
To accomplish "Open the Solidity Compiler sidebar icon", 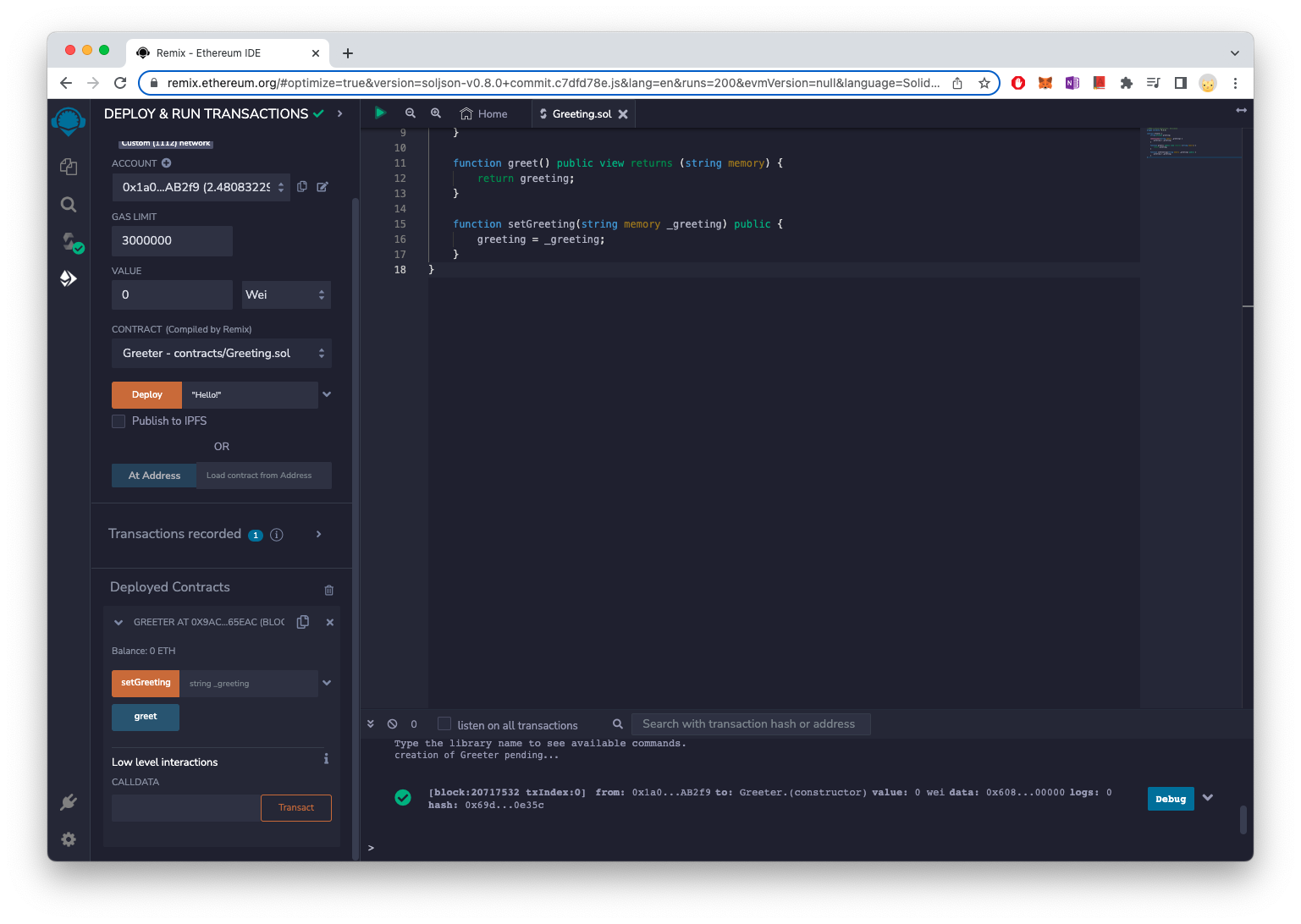I will pos(71,242).
